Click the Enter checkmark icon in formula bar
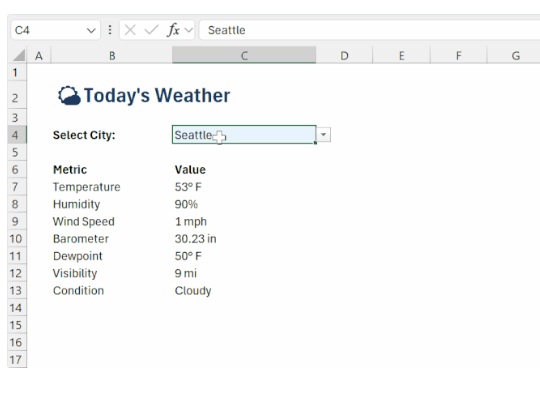 151,30
